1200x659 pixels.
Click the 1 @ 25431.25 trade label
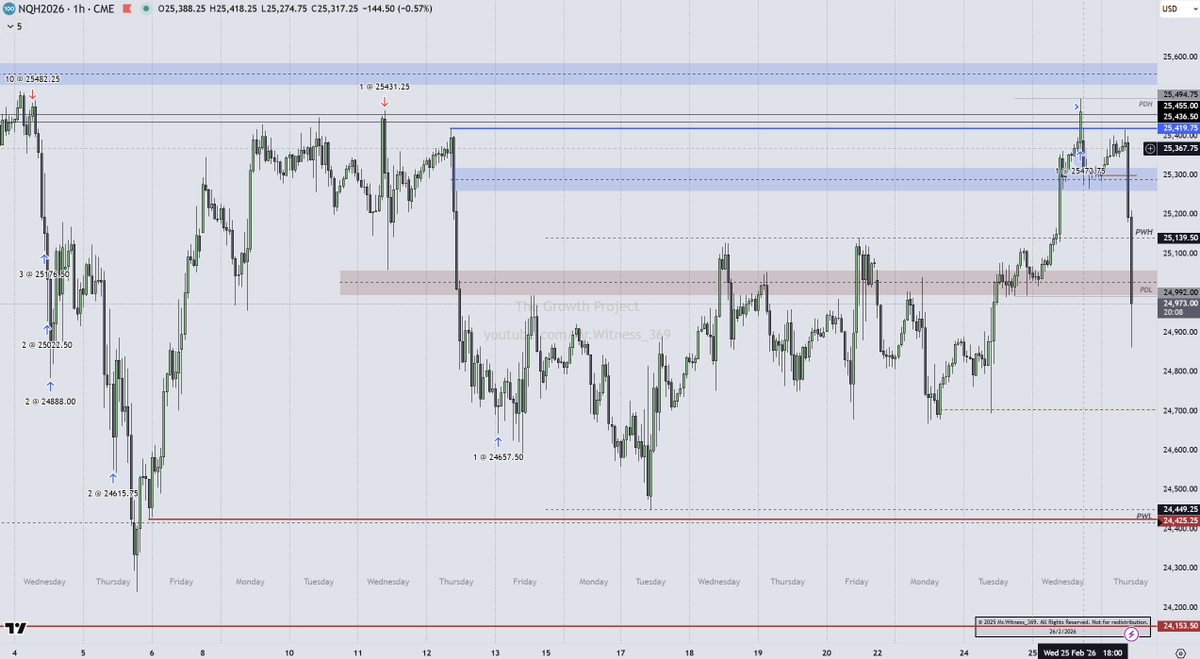coord(384,87)
